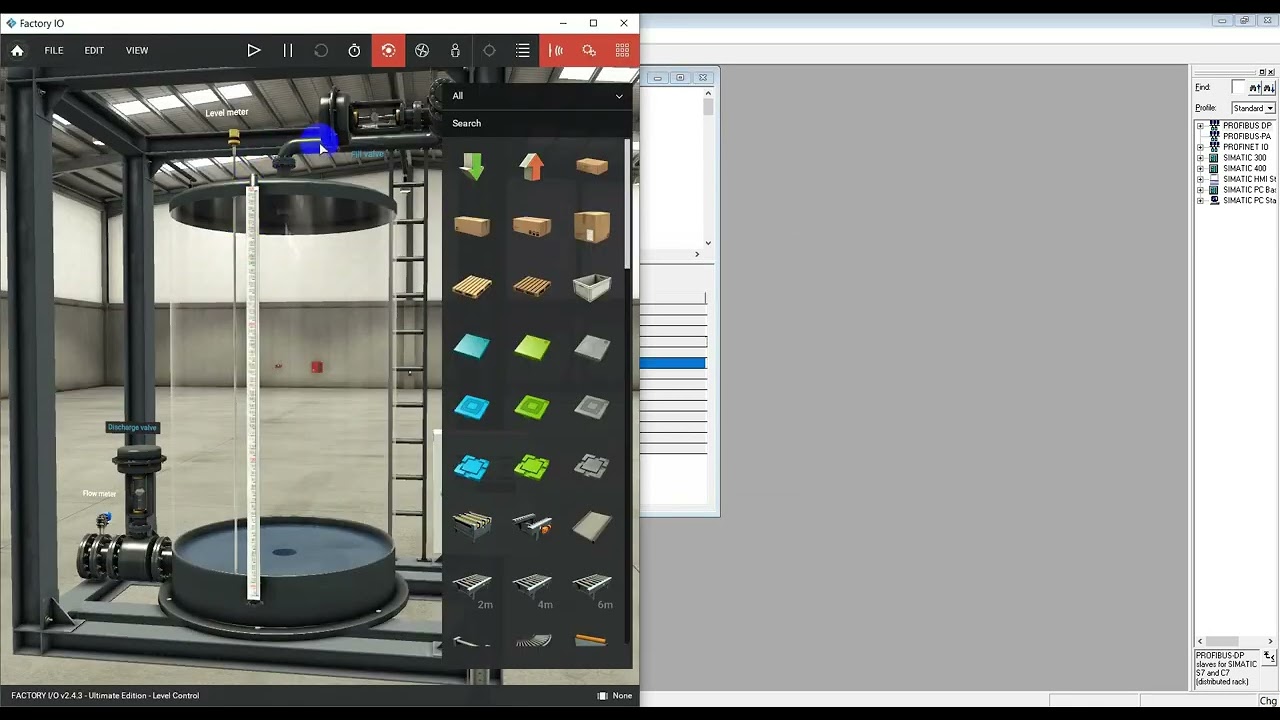Maximize the Factory IO window
Screen dimensions: 1280x720
593,23
